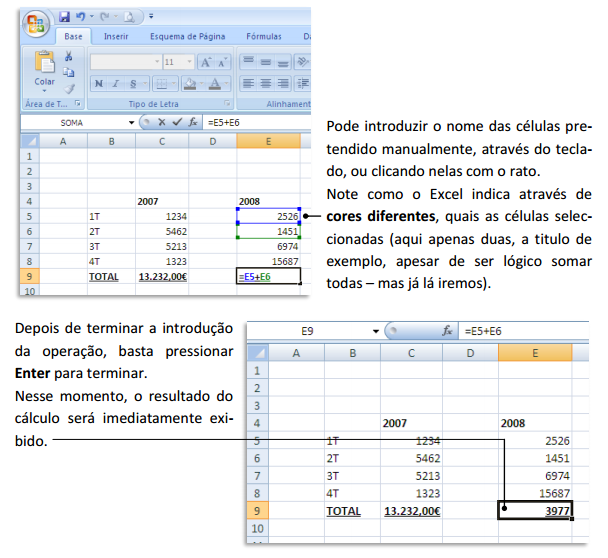
Task: Cancel formula entry with the X icon
Action: point(163,122)
